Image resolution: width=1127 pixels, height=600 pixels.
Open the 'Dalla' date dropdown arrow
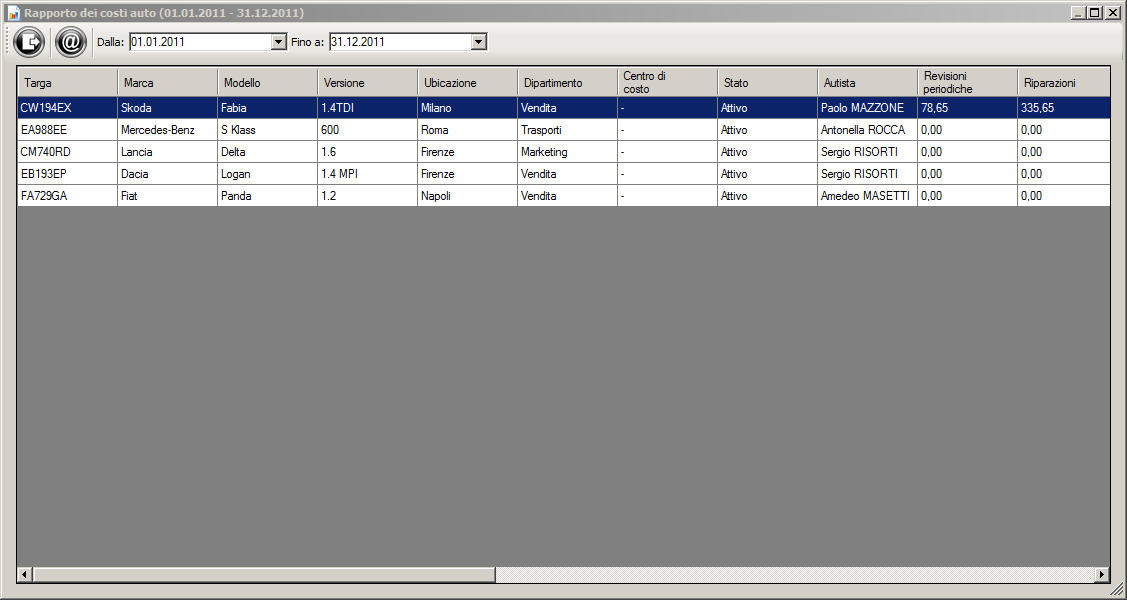(x=279, y=42)
